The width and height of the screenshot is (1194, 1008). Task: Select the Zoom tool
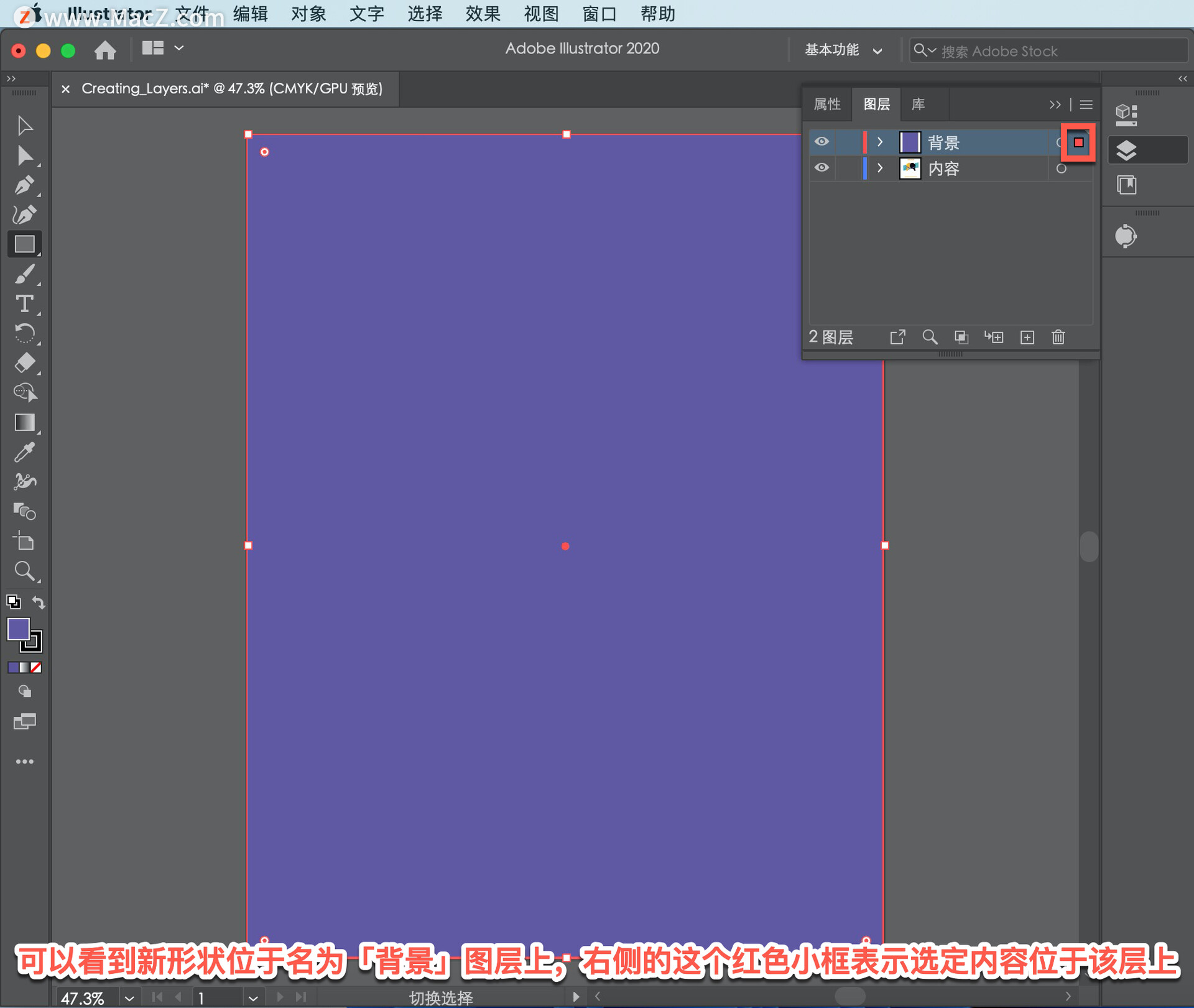tap(24, 571)
